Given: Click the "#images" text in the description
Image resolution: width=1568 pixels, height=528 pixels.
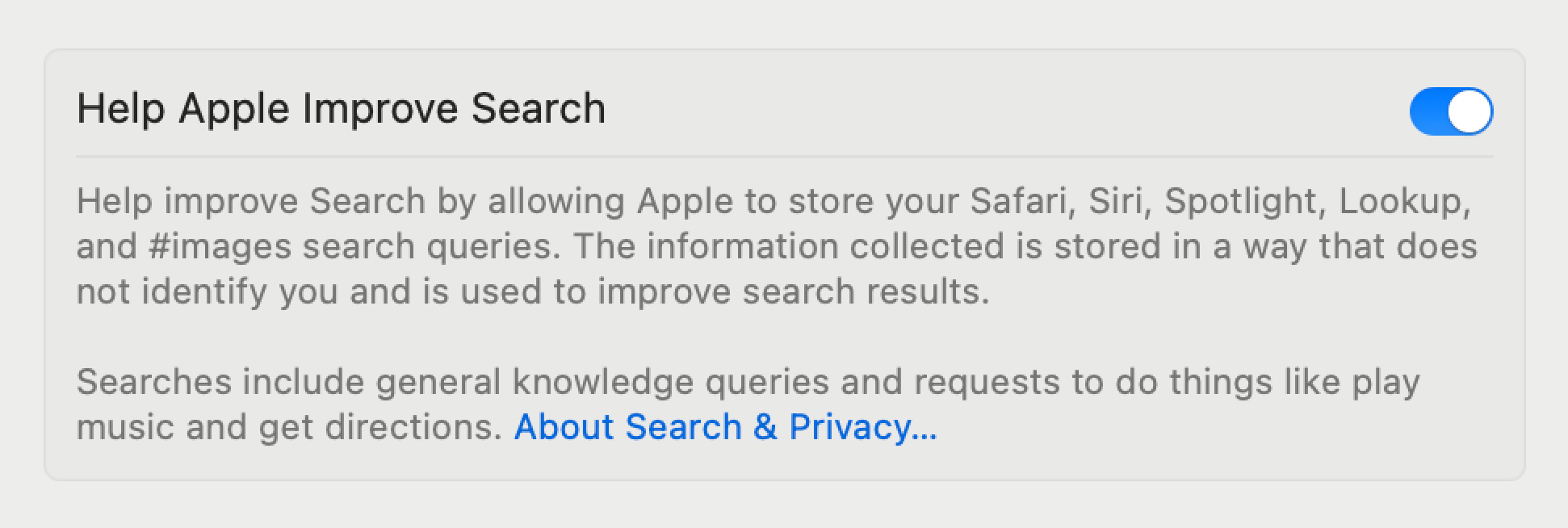Looking at the screenshot, I should [x=220, y=246].
